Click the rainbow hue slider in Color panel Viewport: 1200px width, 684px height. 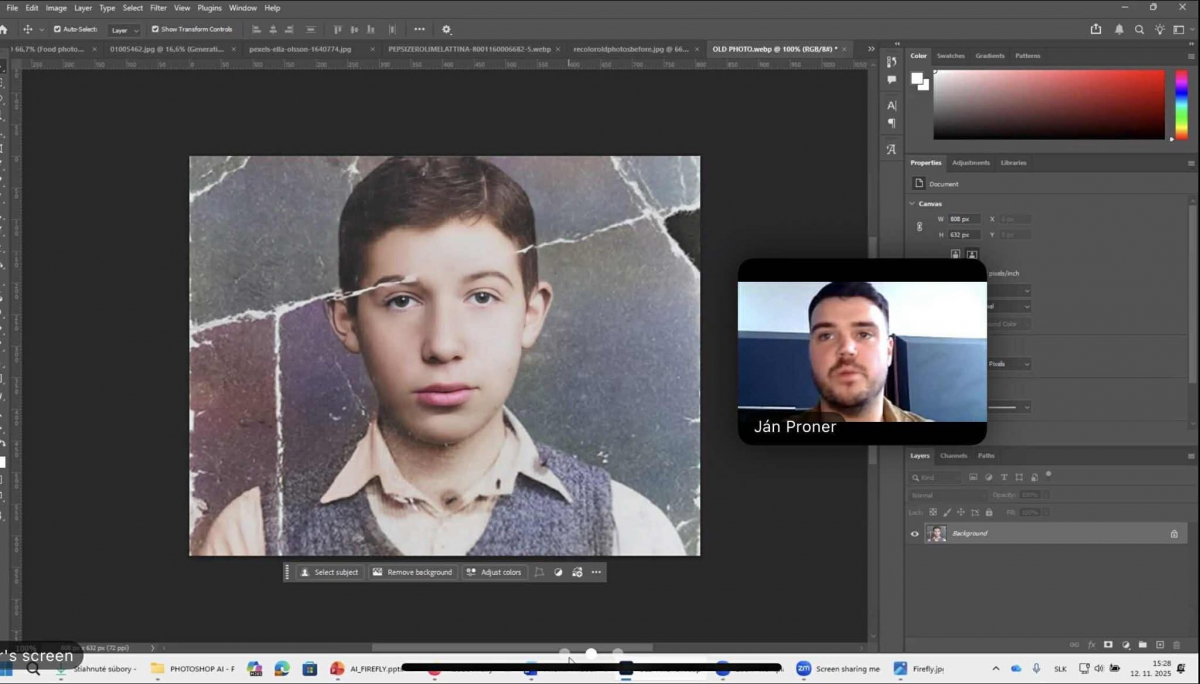pos(1181,104)
